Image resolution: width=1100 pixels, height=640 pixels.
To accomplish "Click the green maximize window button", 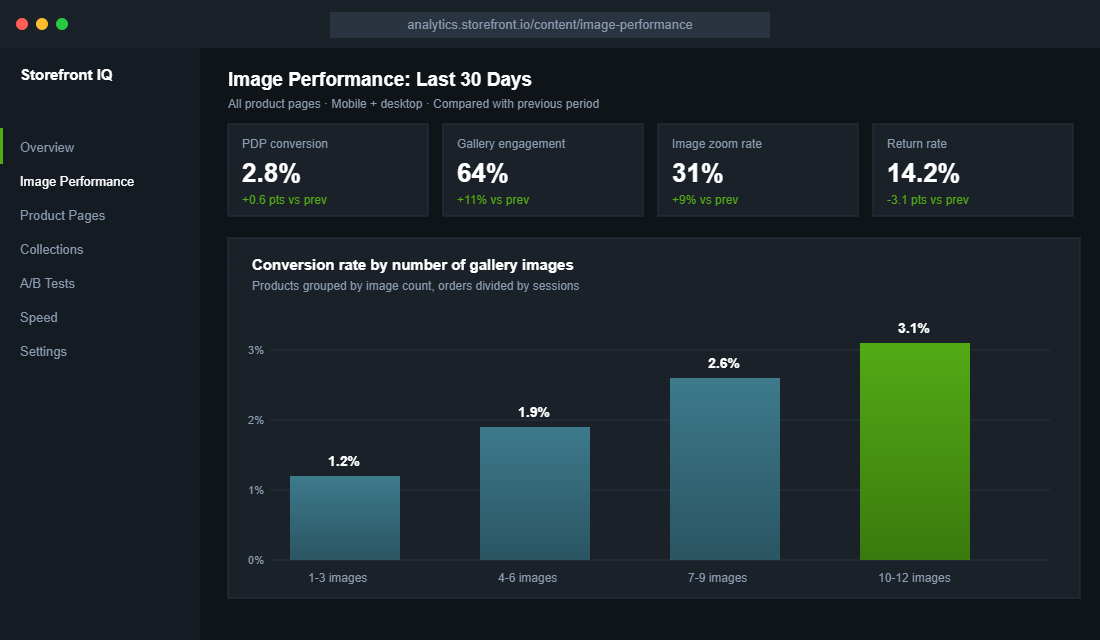I will pyautogui.click(x=62, y=24).
